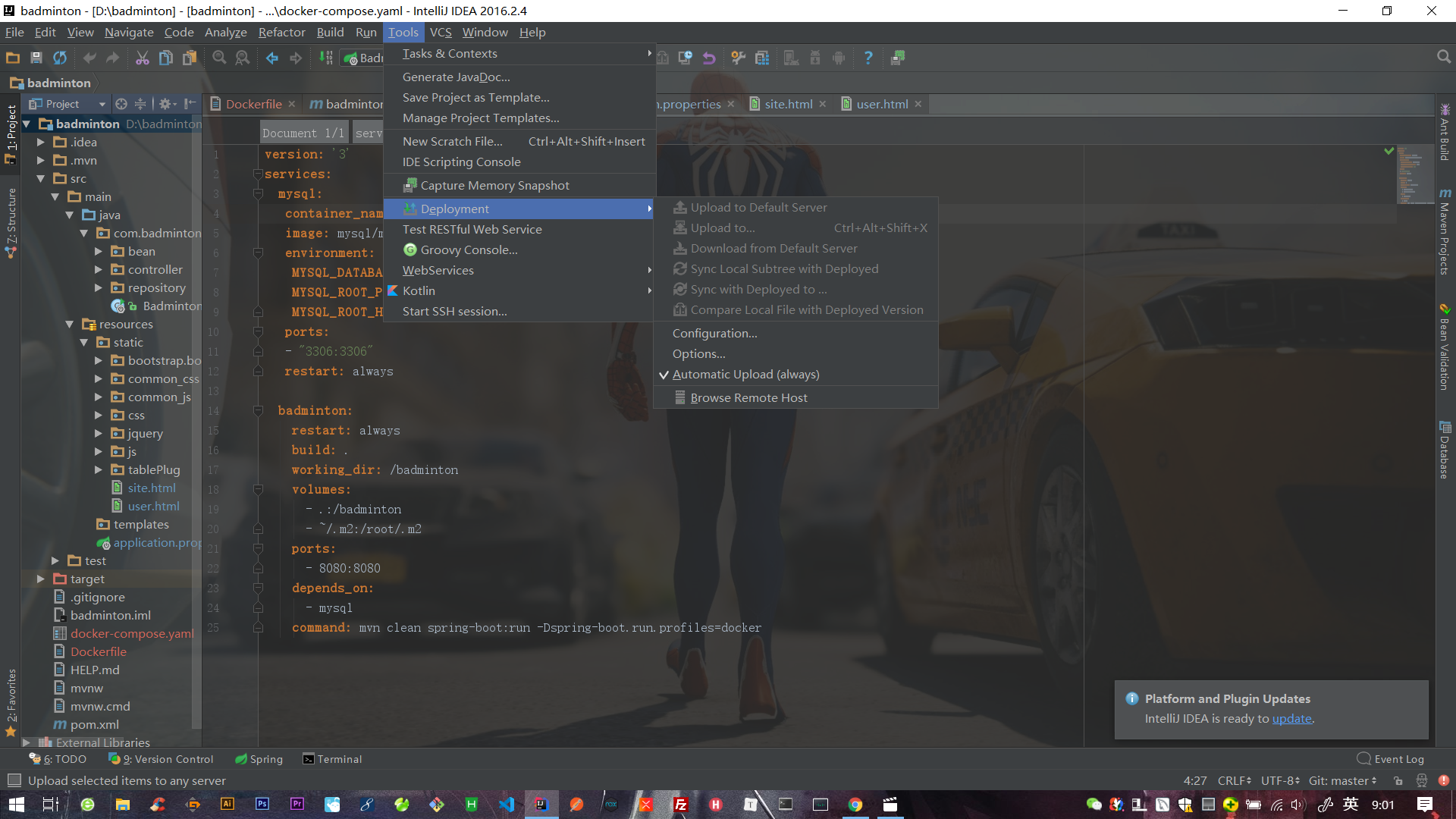Open deployment Configuration menu entry
Image resolution: width=1456 pixels, height=819 pixels.
(x=795, y=334)
